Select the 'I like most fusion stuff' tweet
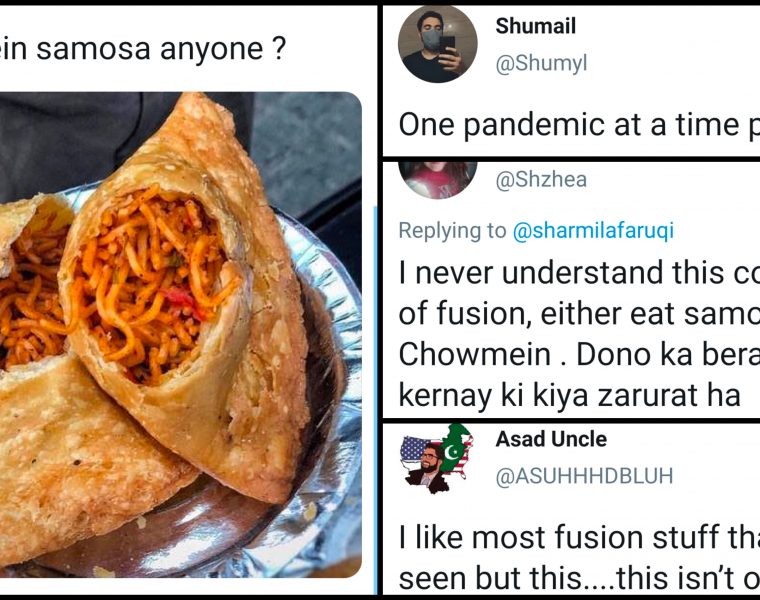Screen dimensions: 760x600 579,557
